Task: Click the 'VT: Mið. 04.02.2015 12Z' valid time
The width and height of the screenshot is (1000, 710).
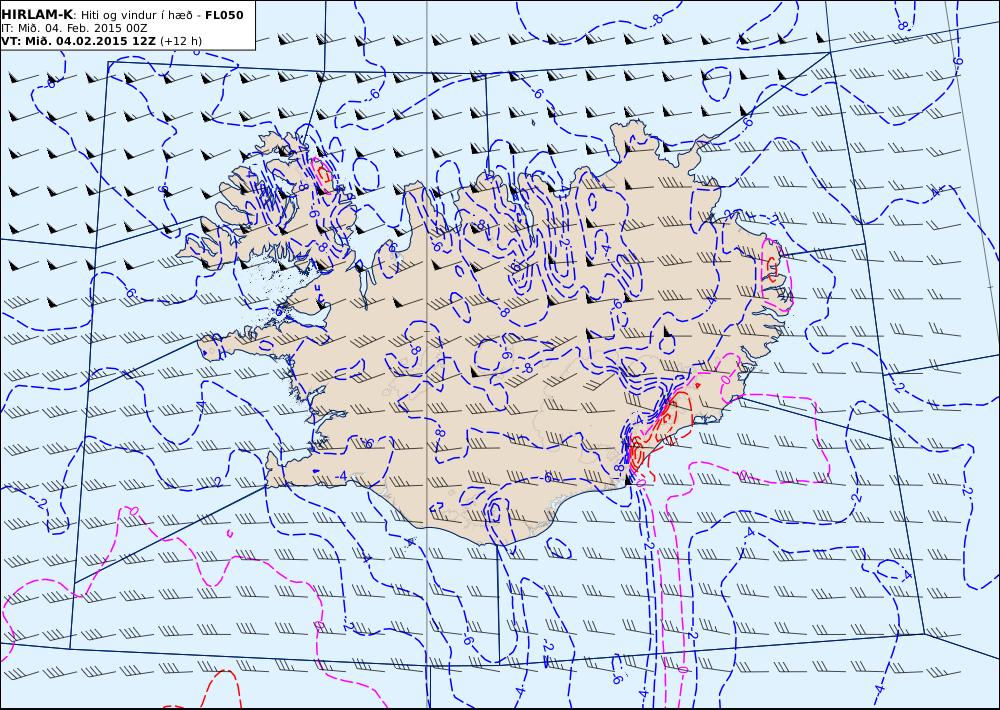Action: click(78, 41)
